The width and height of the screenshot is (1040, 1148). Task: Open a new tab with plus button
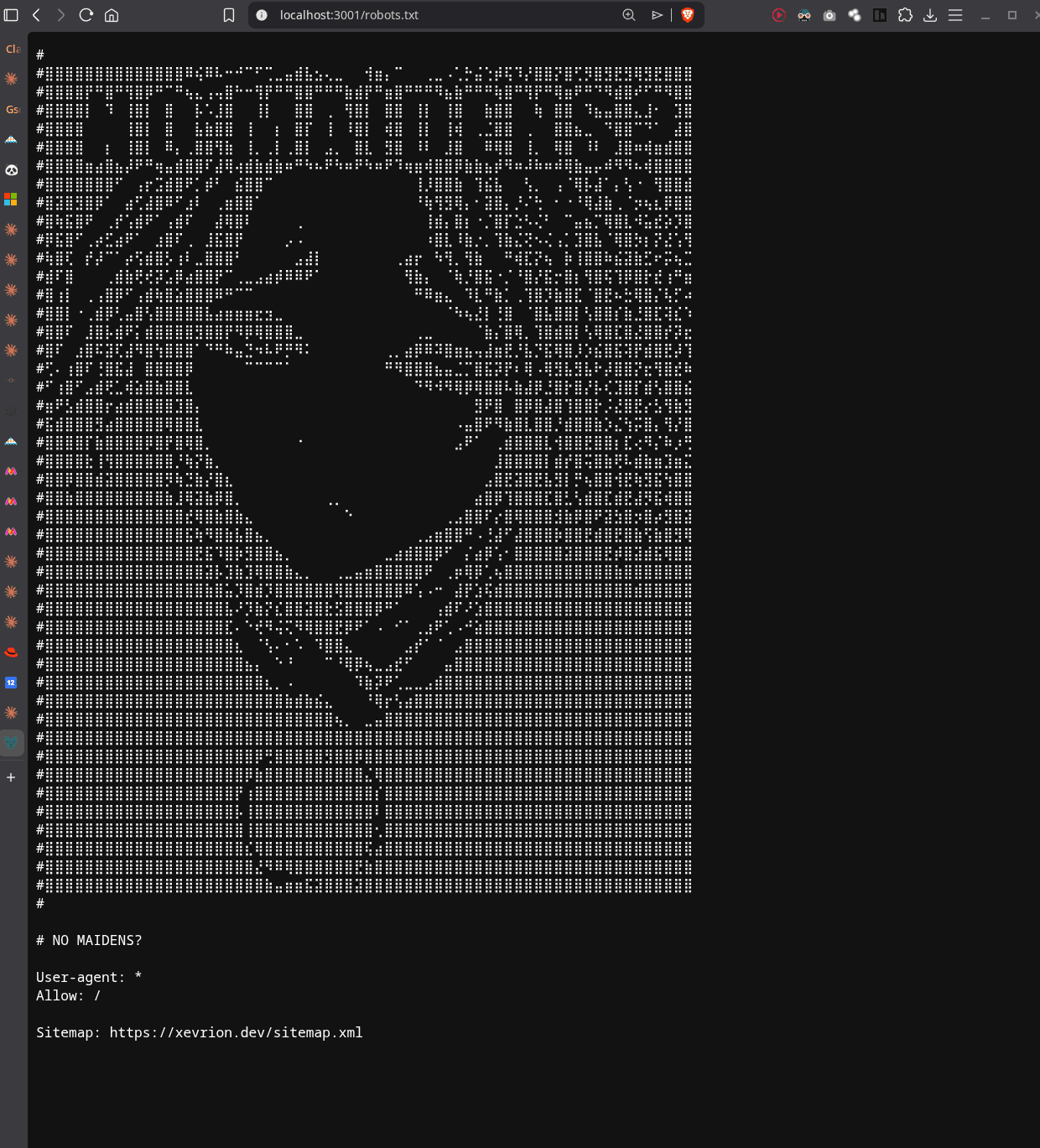(11, 777)
